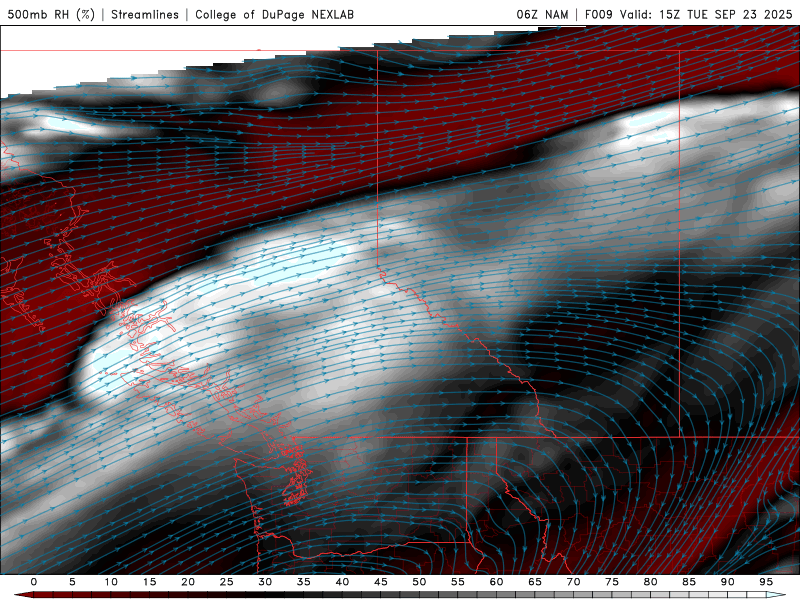800x600 pixels.
Task: Click the "10" label on the color scale
Action: point(111,582)
